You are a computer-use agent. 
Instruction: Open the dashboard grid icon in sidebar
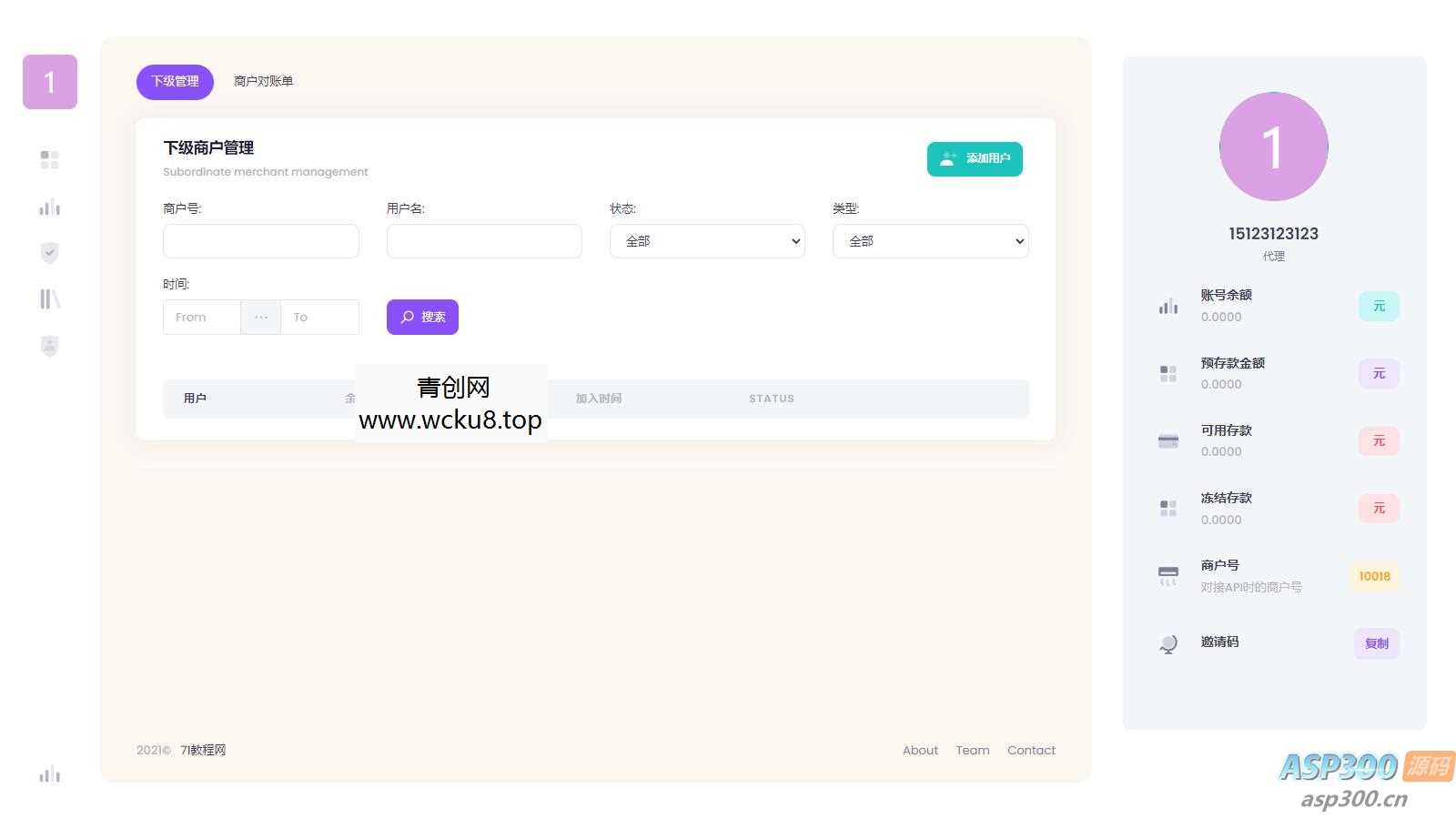point(49,159)
